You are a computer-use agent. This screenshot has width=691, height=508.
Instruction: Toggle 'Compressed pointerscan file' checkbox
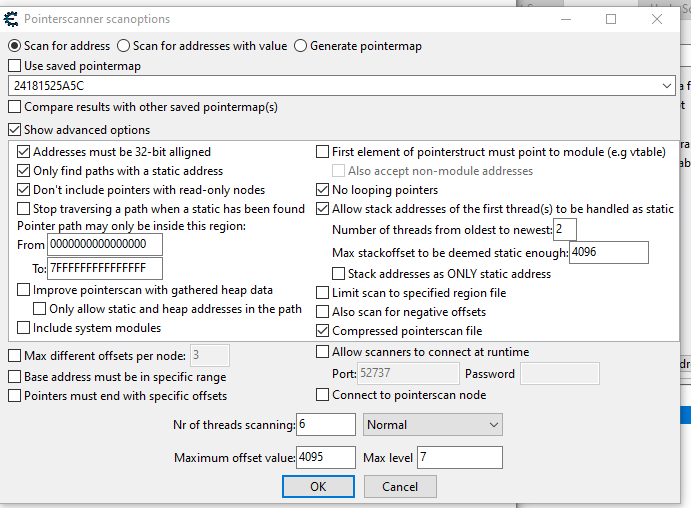(x=323, y=331)
